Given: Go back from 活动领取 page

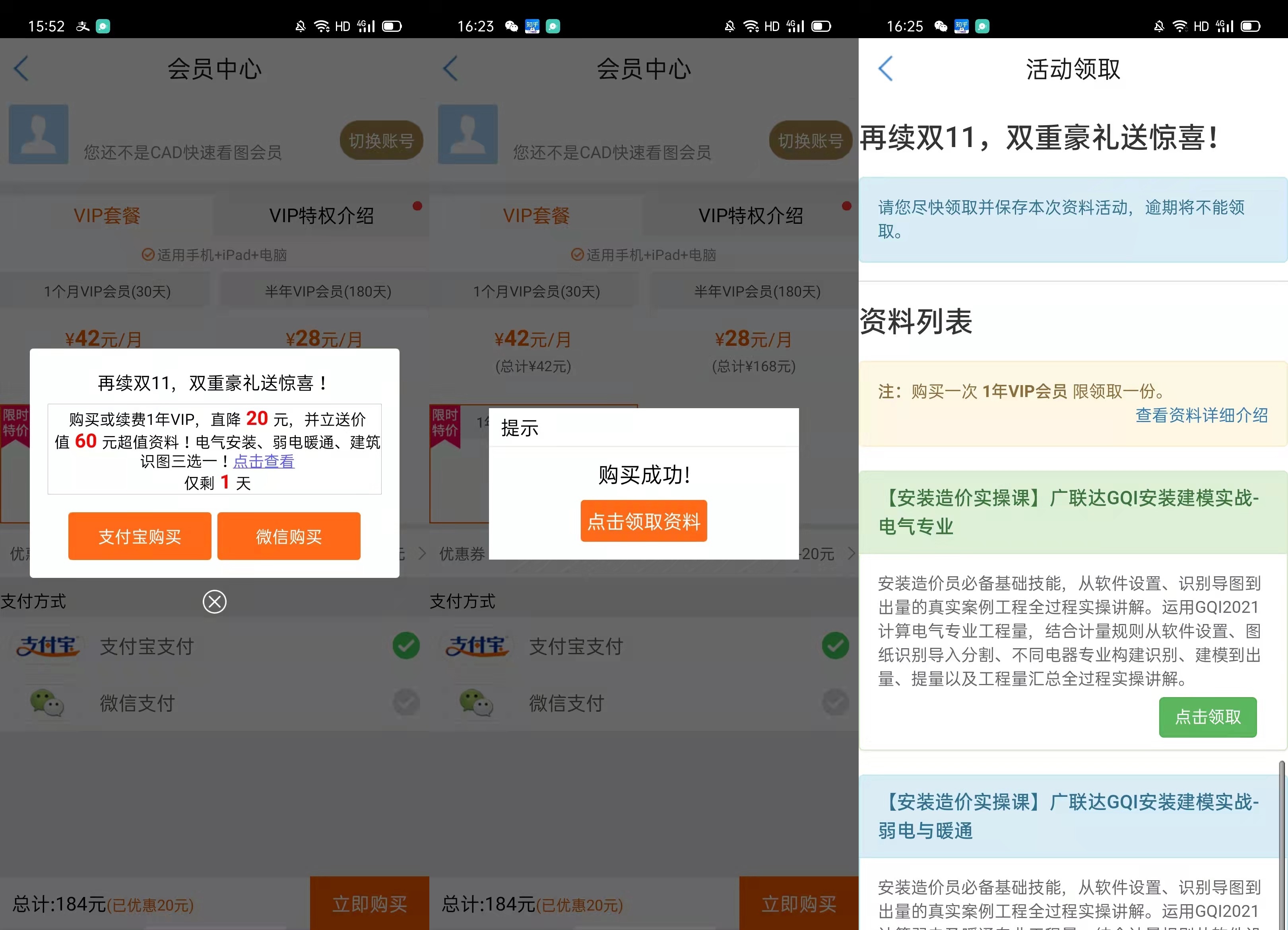Looking at the screenshot, I should click(886, 69).
